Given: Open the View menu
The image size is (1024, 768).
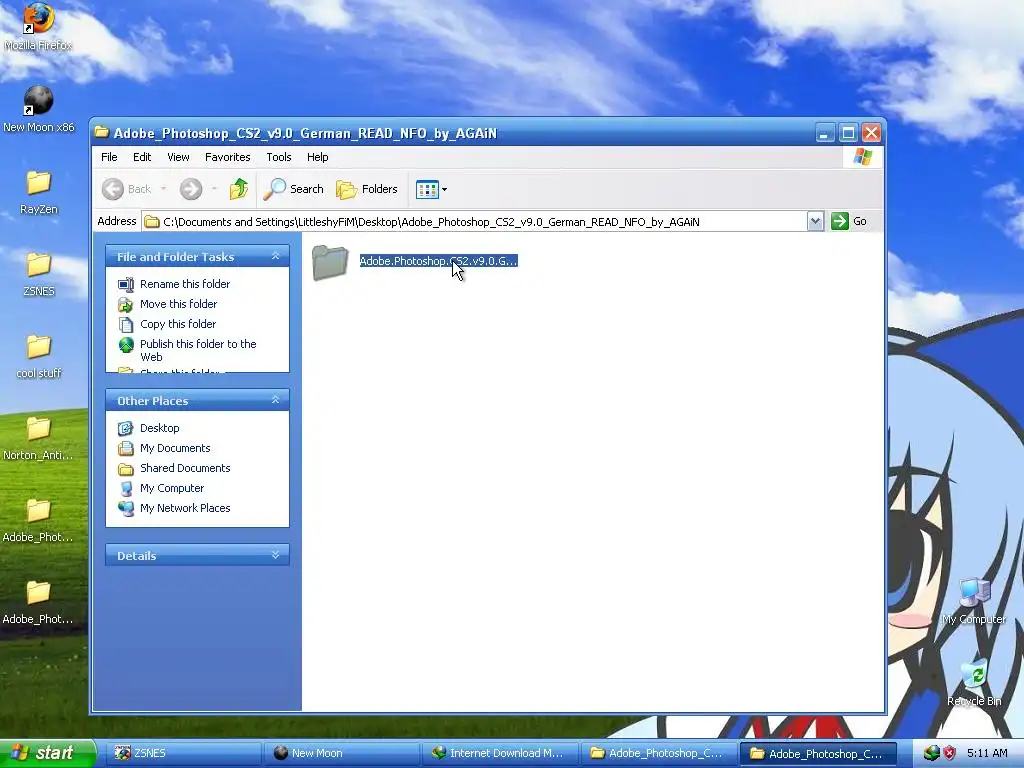Looking at the screenshot, I should pos(178,157).
